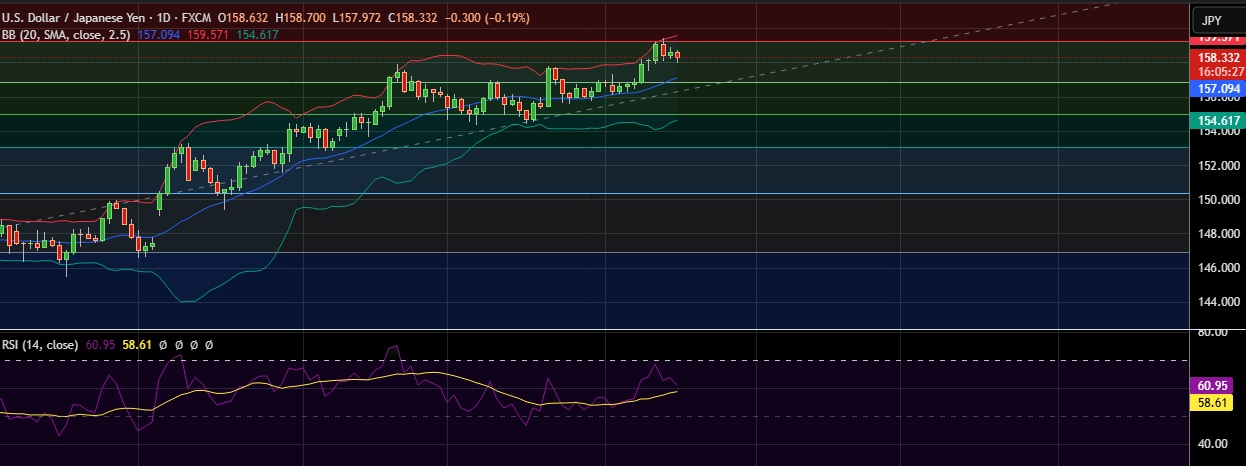Click the 148.000 label on price axis
Image resolution: width=1246 pixels, height=466 pixels.
[1215, 234]
